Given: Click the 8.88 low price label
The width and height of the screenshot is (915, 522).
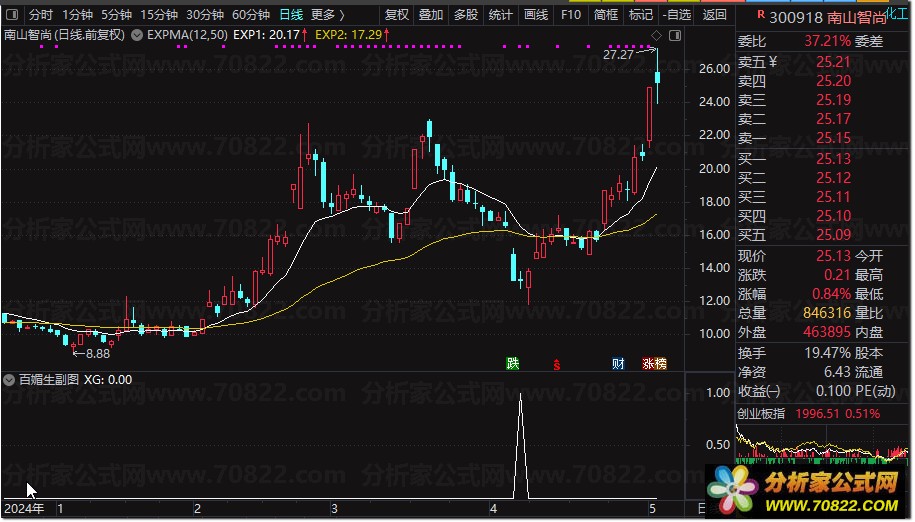Looking at the screenshot, I should [x=97, y=354].
